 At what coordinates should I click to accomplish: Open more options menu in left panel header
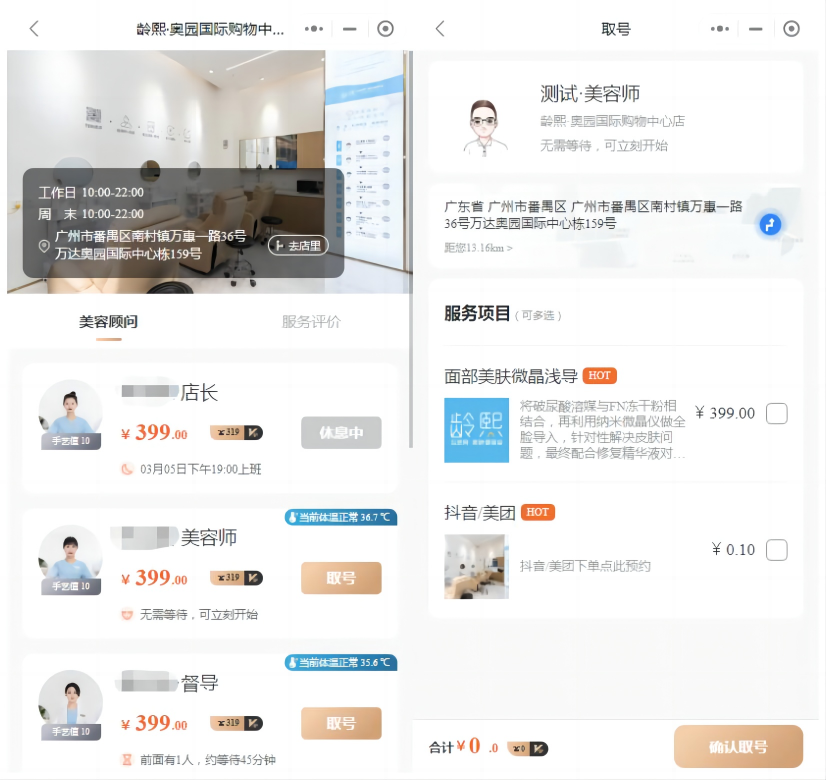314,29
